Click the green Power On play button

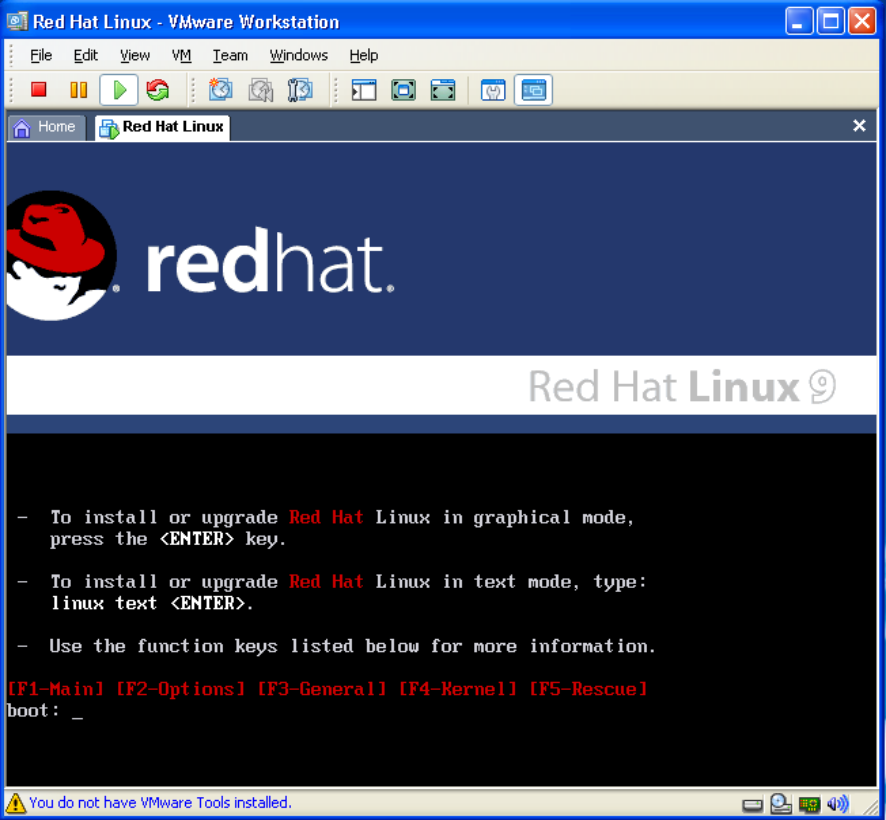[119, 90]
